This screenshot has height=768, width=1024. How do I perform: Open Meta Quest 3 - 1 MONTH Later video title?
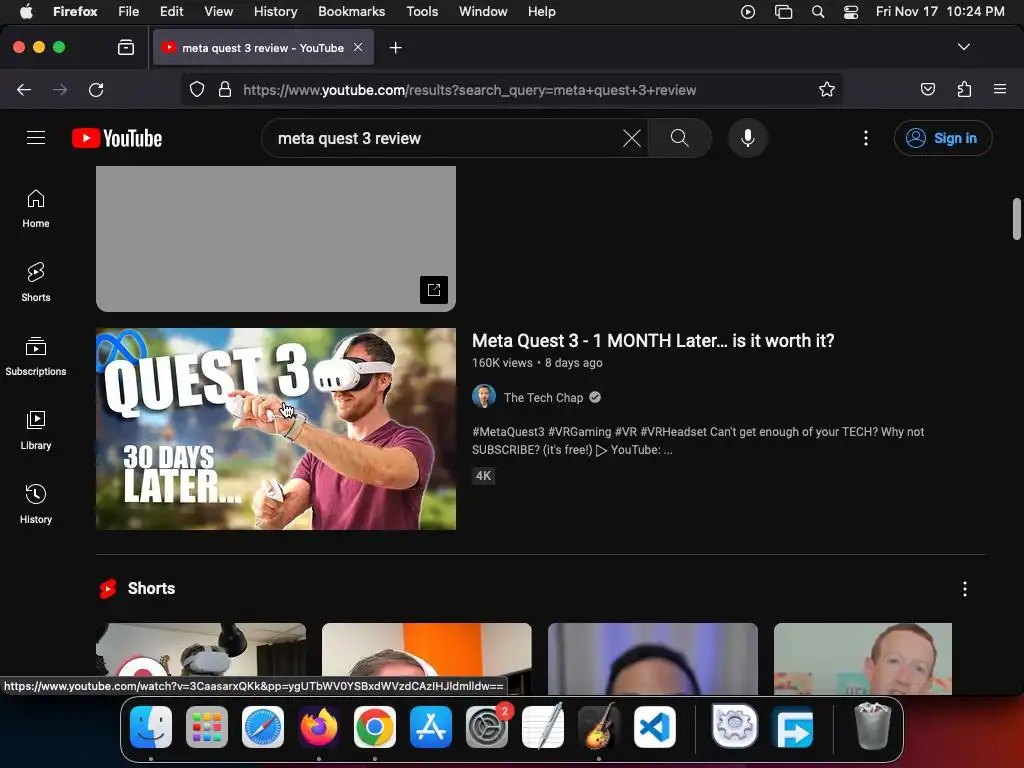[653, 340]
